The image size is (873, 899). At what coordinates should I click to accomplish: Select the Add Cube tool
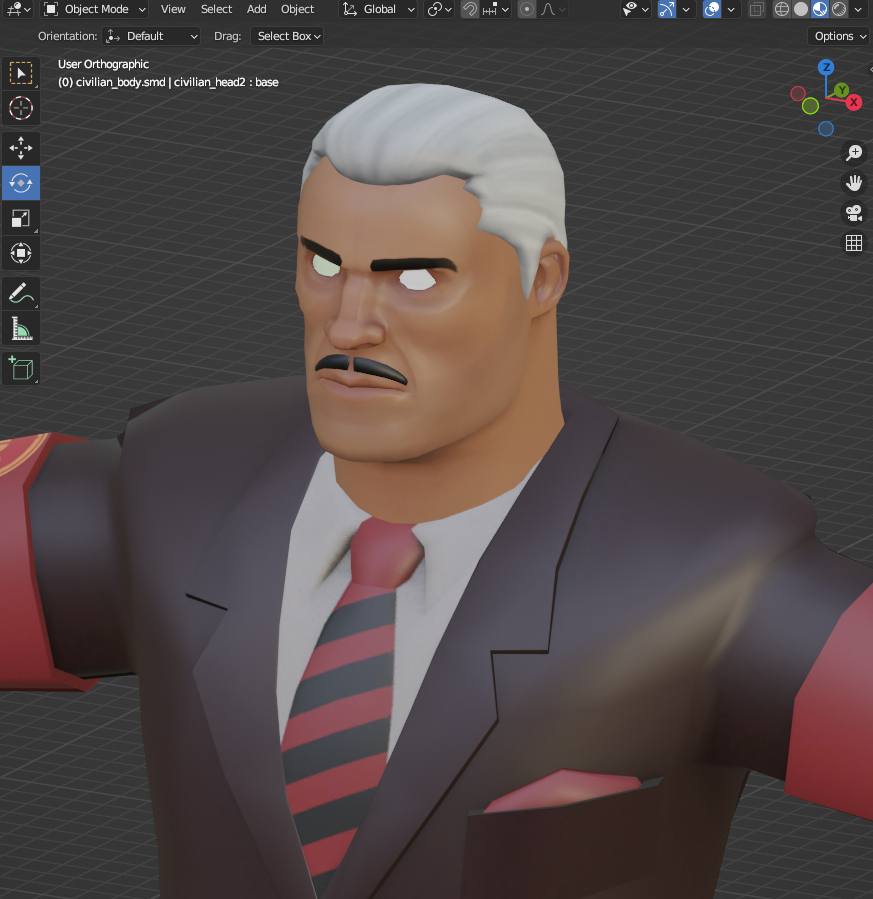coord(20,368)
